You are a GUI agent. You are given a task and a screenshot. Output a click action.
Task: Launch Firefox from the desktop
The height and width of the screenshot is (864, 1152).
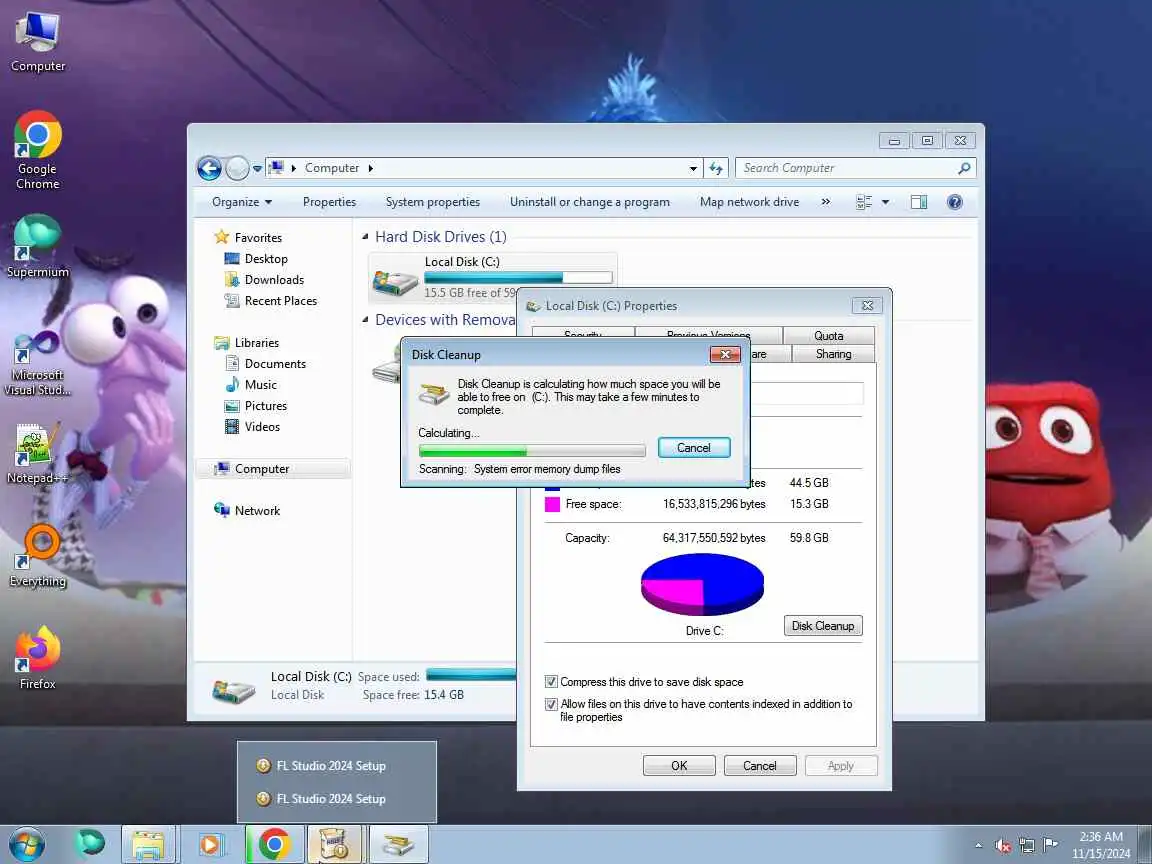[37, 658]
